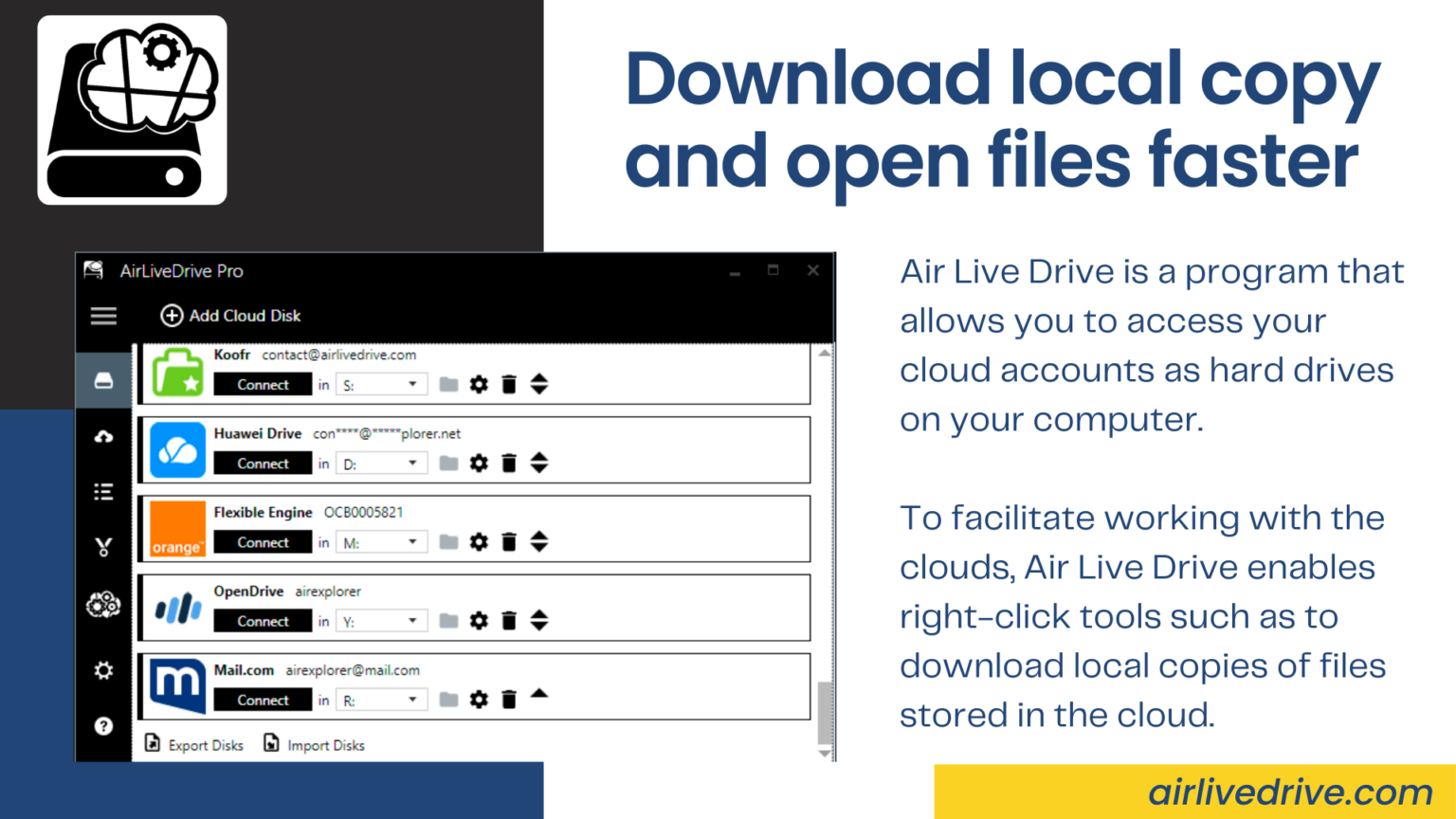Open the Settings gear in the sidebar
This screenshot has width=1456, height=819.
pyautogui.click(x=102, y=670)
